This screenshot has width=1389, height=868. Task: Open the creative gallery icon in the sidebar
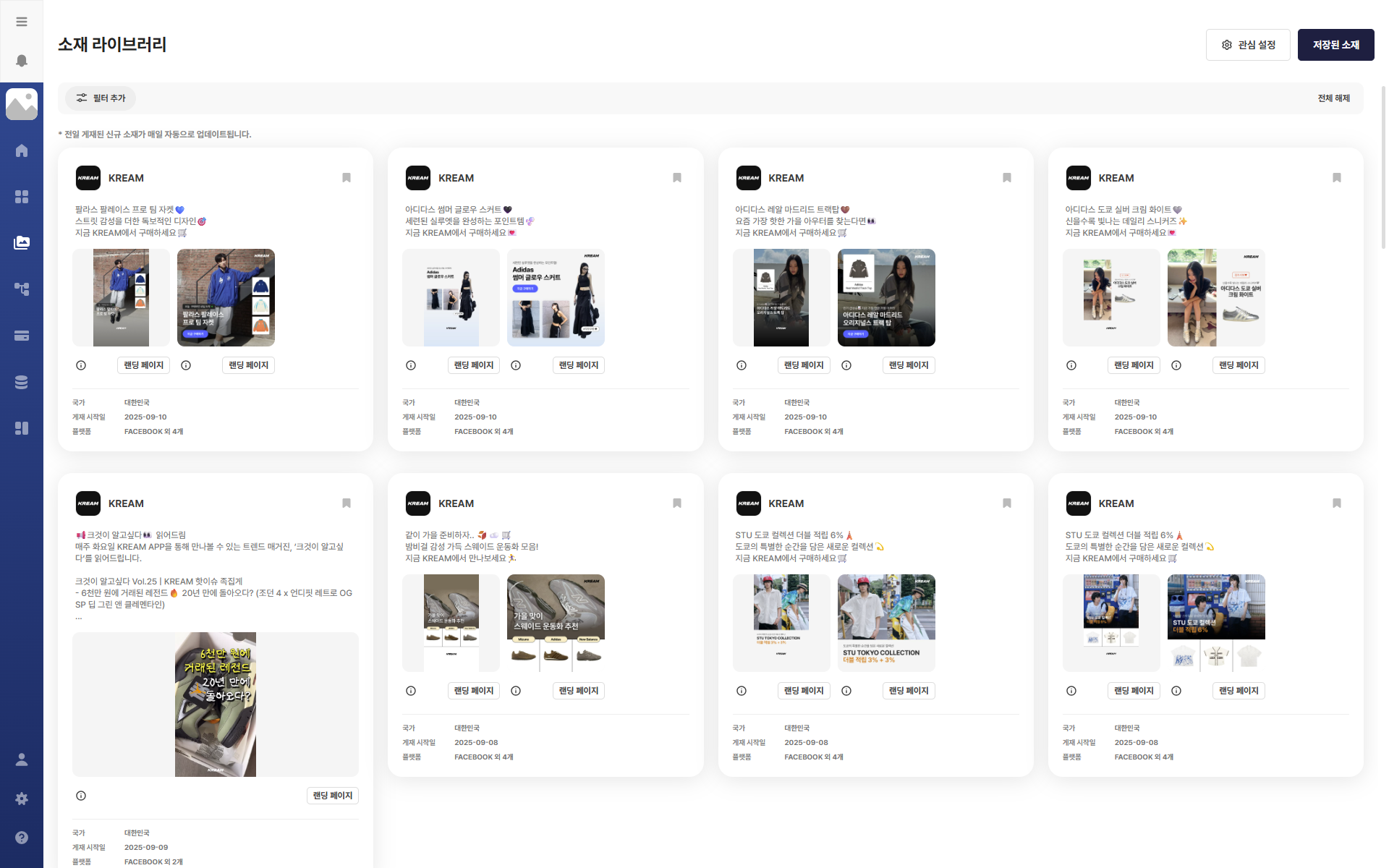click(x=22, y=243)
